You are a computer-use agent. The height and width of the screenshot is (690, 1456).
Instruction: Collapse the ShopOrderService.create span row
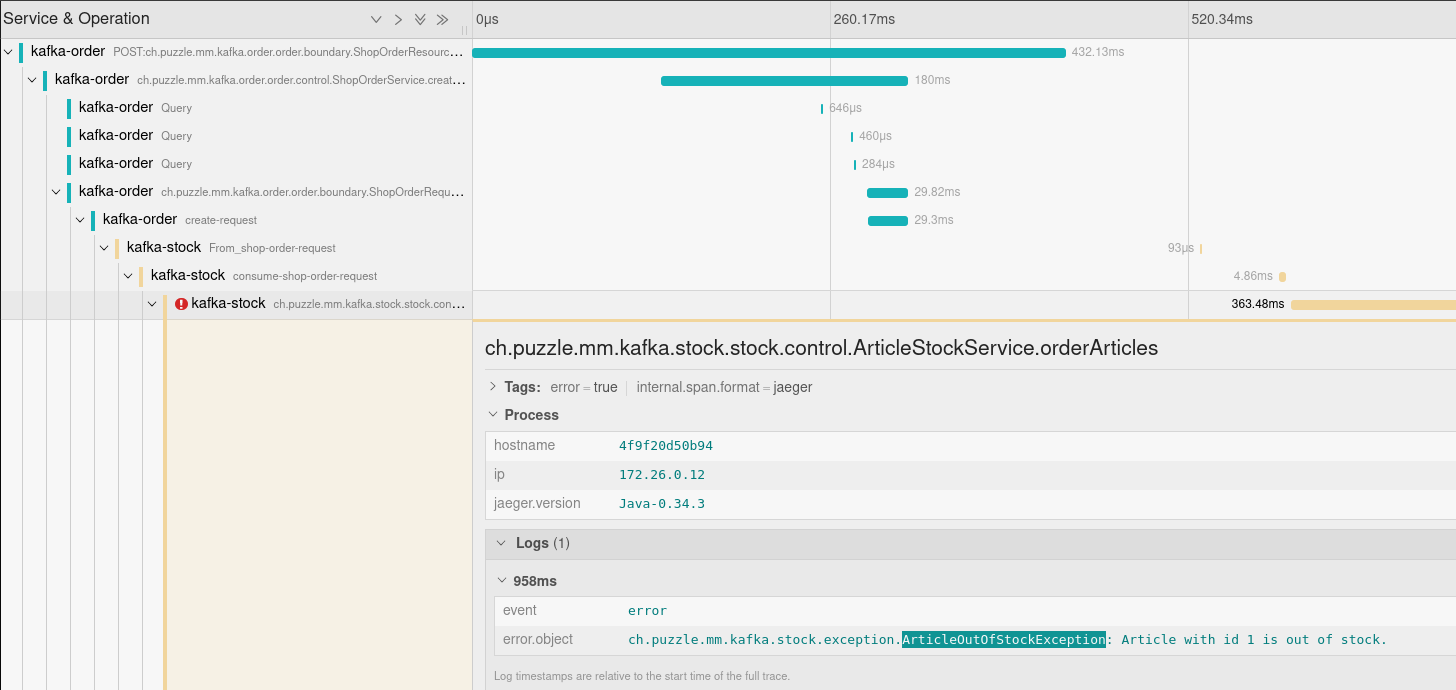coord(33,79)
